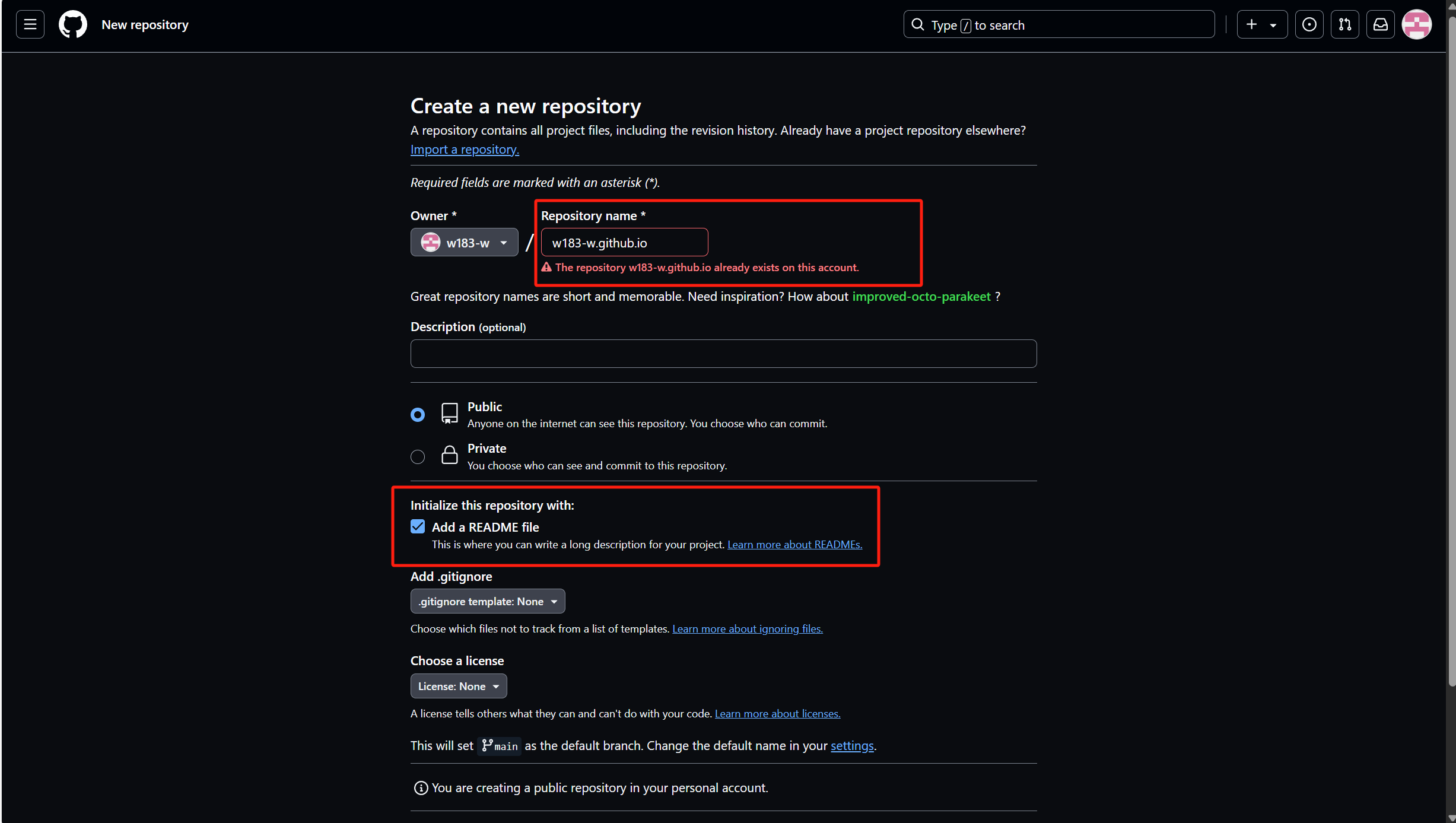This screenshot has height=823, width=1456.
Task: Click the info icon beside public repository notice
Action: (x=421, y=788)
